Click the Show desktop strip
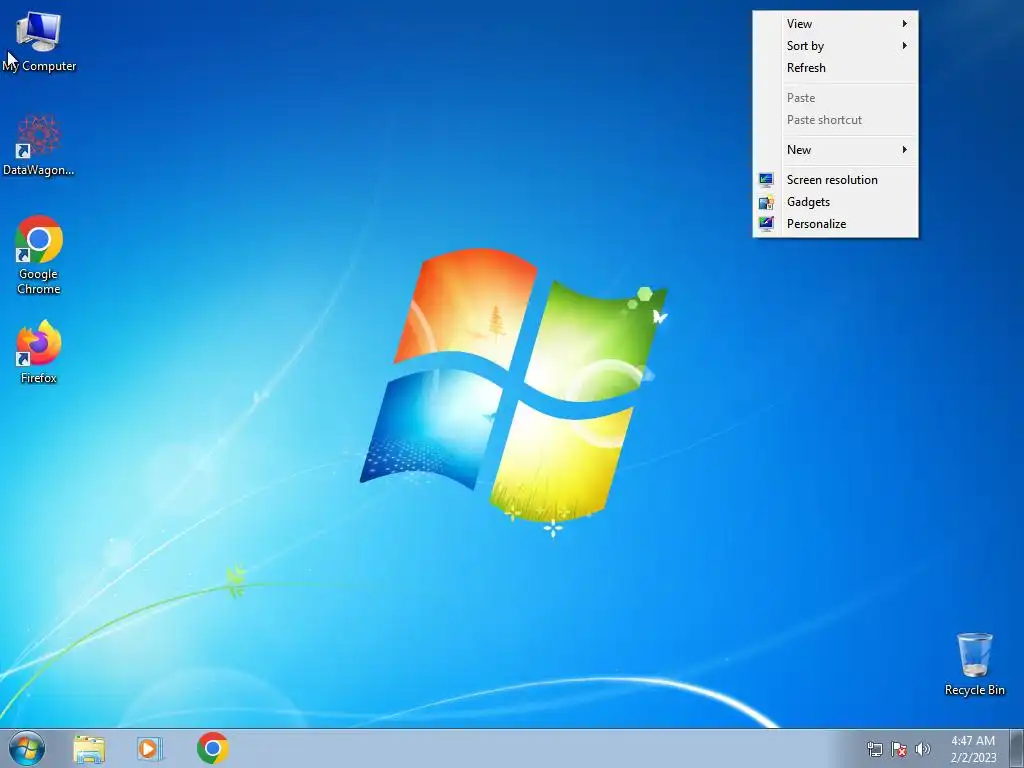The image size is (1024, 768). coord(1017,748)
